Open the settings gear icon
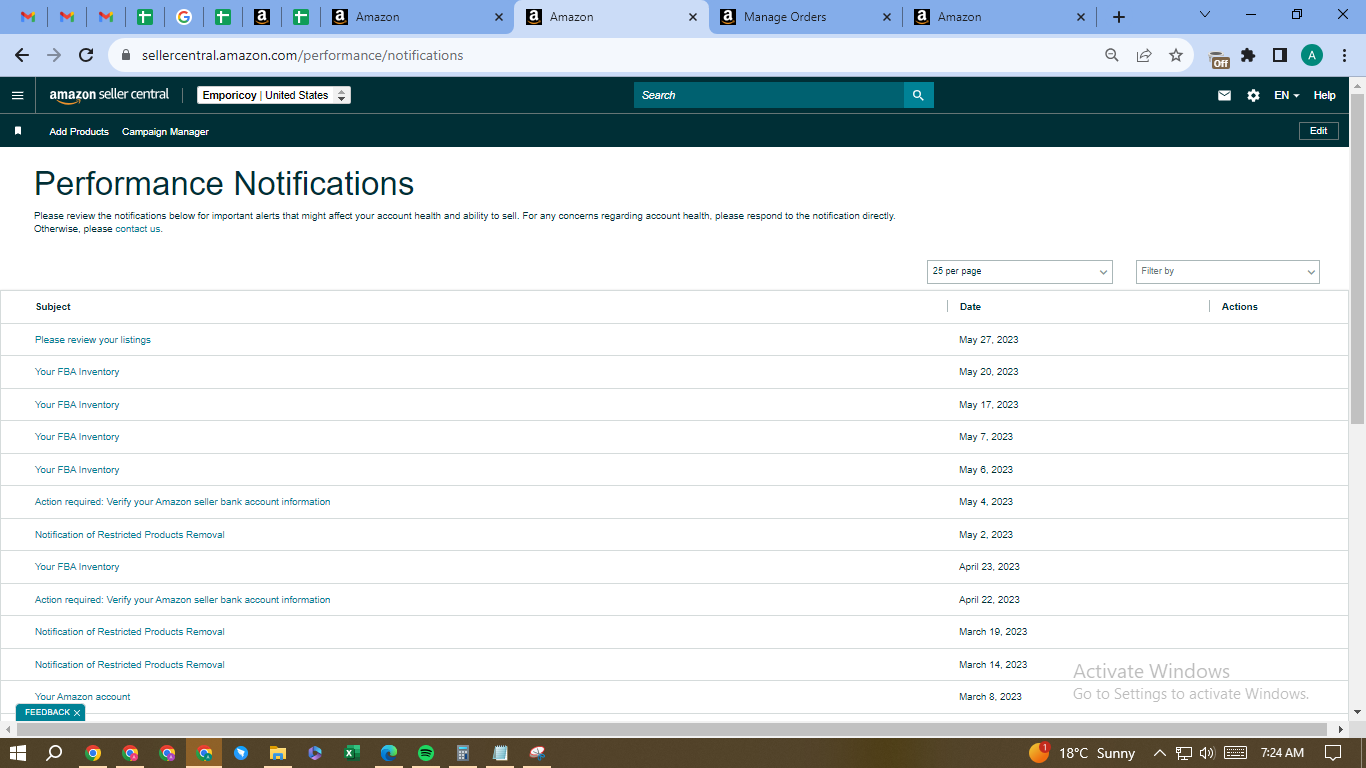This screenshot has height=768, width=1366. [x=1253, y=95]
